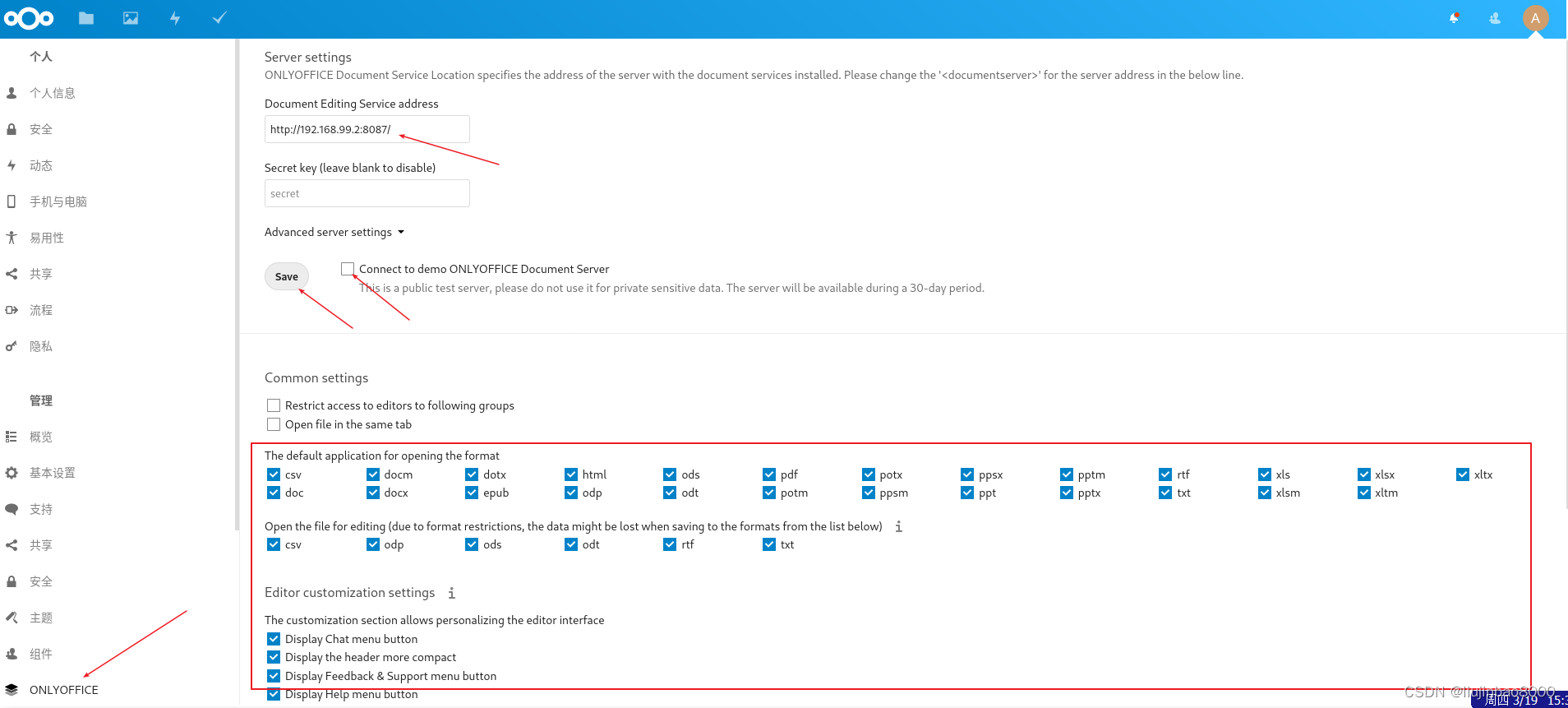1568x708 pixels.
Task: Open the Files folder icon in header
Action: coord(86,18)
